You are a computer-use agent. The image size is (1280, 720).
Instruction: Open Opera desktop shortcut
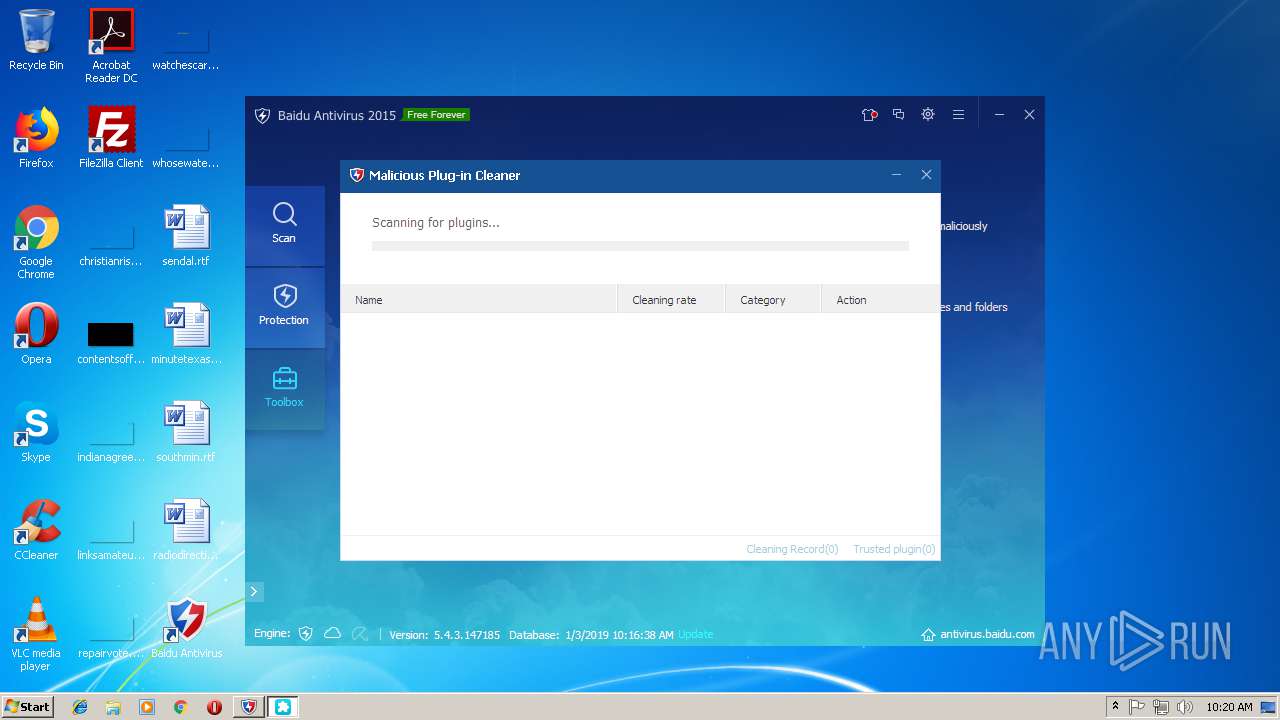coord(36,334)
